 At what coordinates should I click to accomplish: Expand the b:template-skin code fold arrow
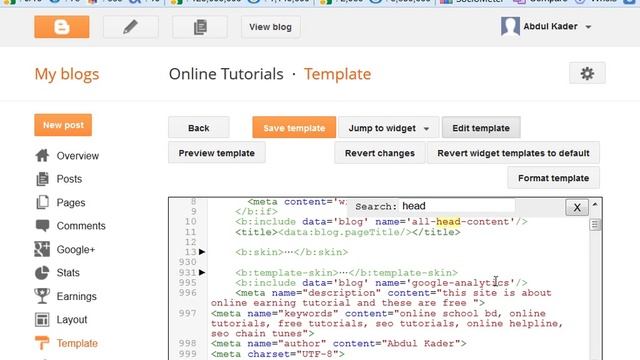[202, 272]
